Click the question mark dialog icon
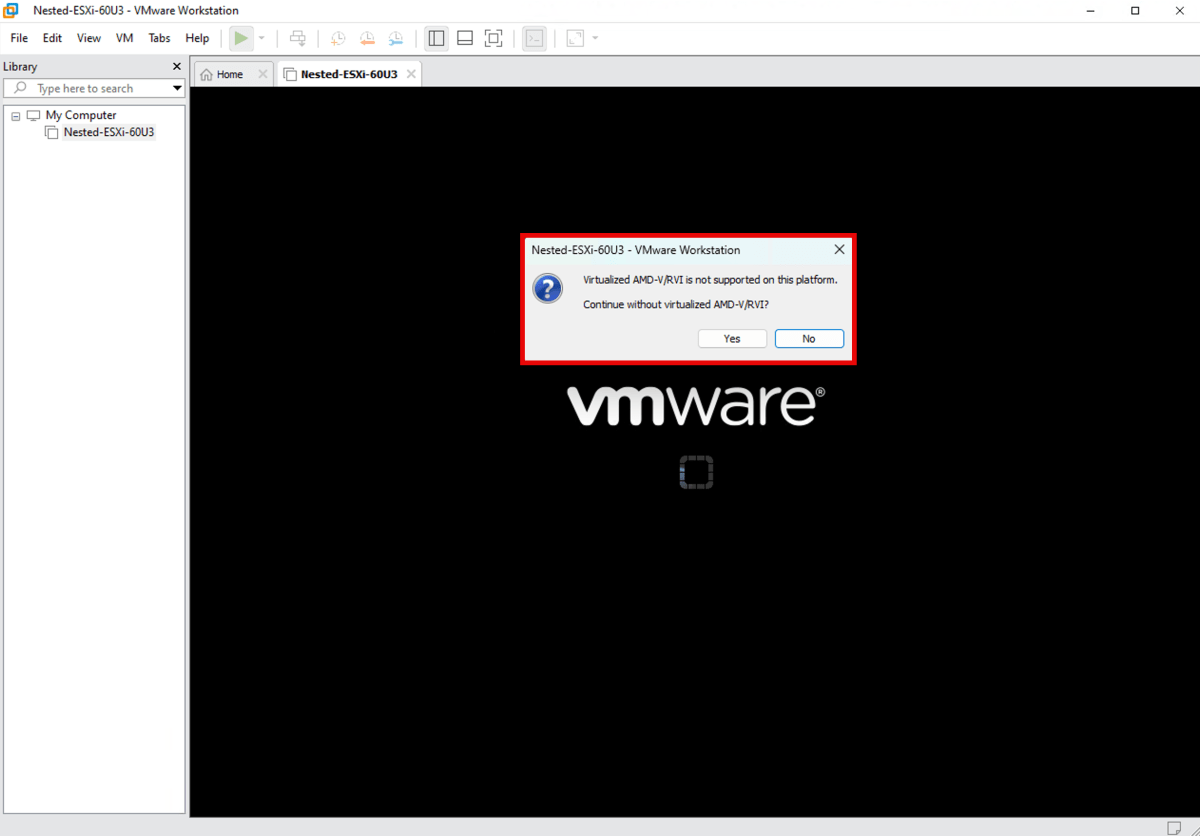This screenshot has height=836, width=1200. [x=547, y=290]
